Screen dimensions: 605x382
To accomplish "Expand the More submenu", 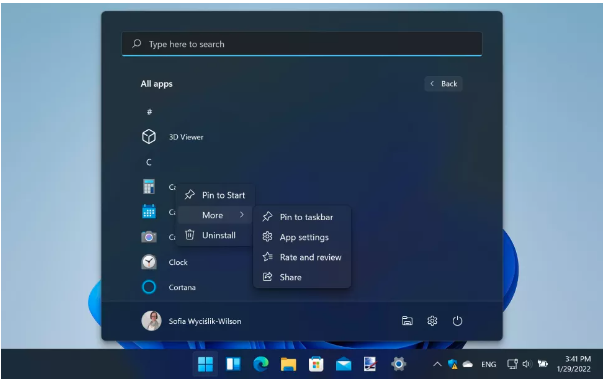I will [x=215, y=215].
